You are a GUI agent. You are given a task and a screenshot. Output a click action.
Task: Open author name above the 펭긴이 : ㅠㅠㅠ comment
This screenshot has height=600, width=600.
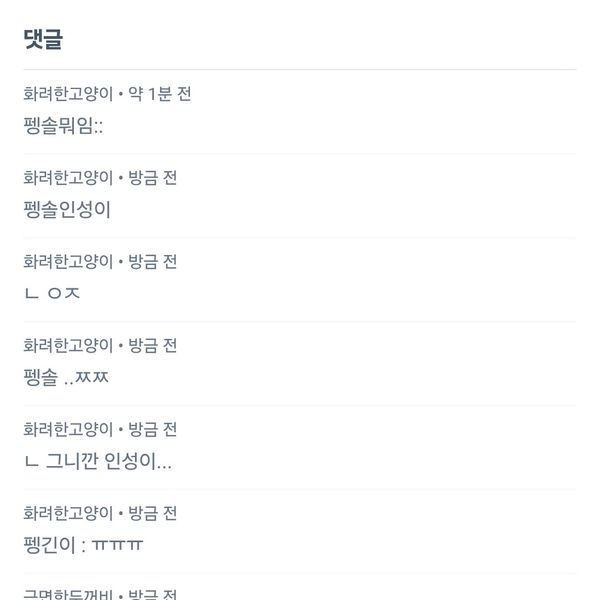[68, 514]
